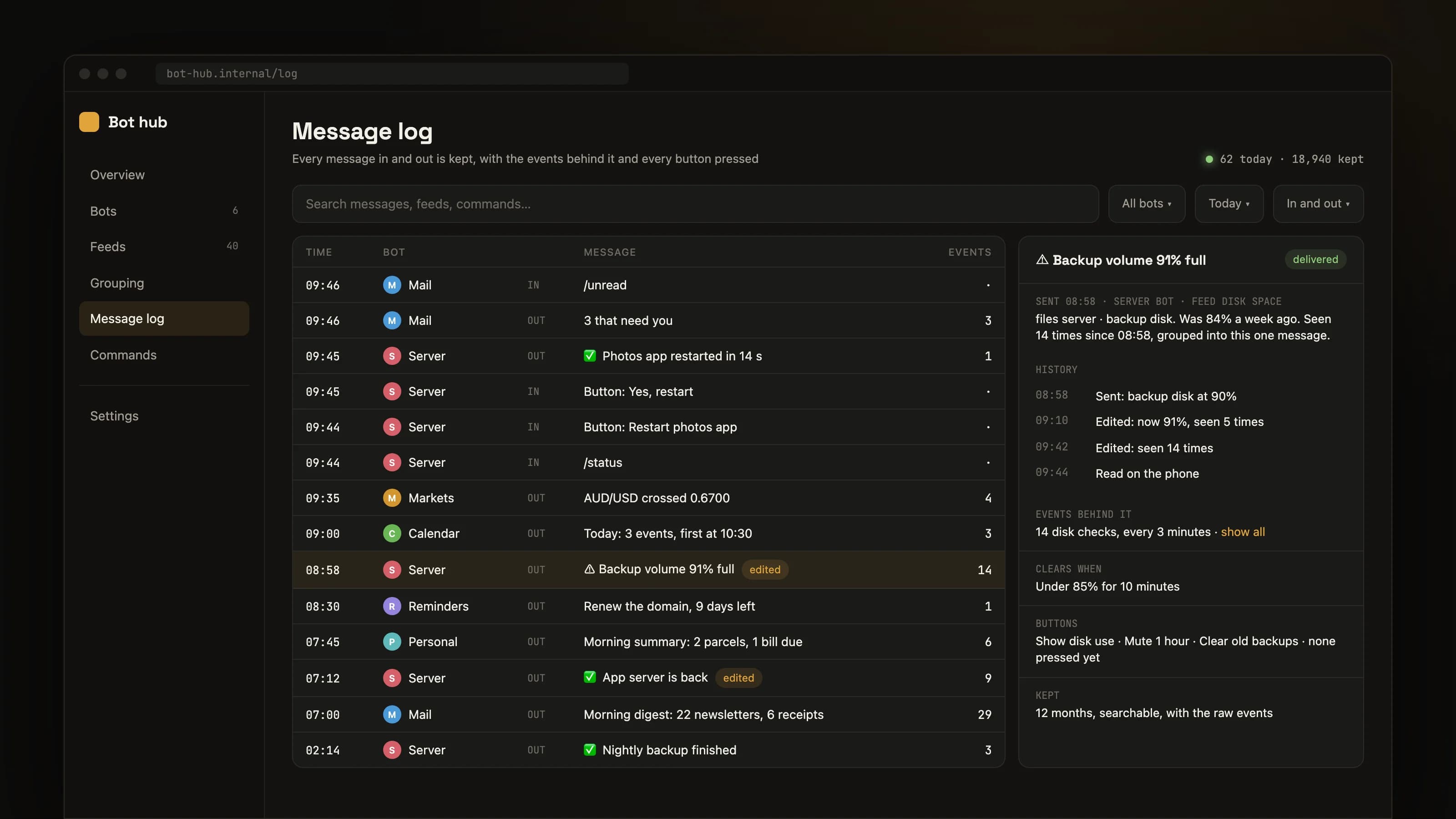Select 'Morning summary: 2 parcels, 1 bill due'

pyautogui.click(x=693, y=642)
